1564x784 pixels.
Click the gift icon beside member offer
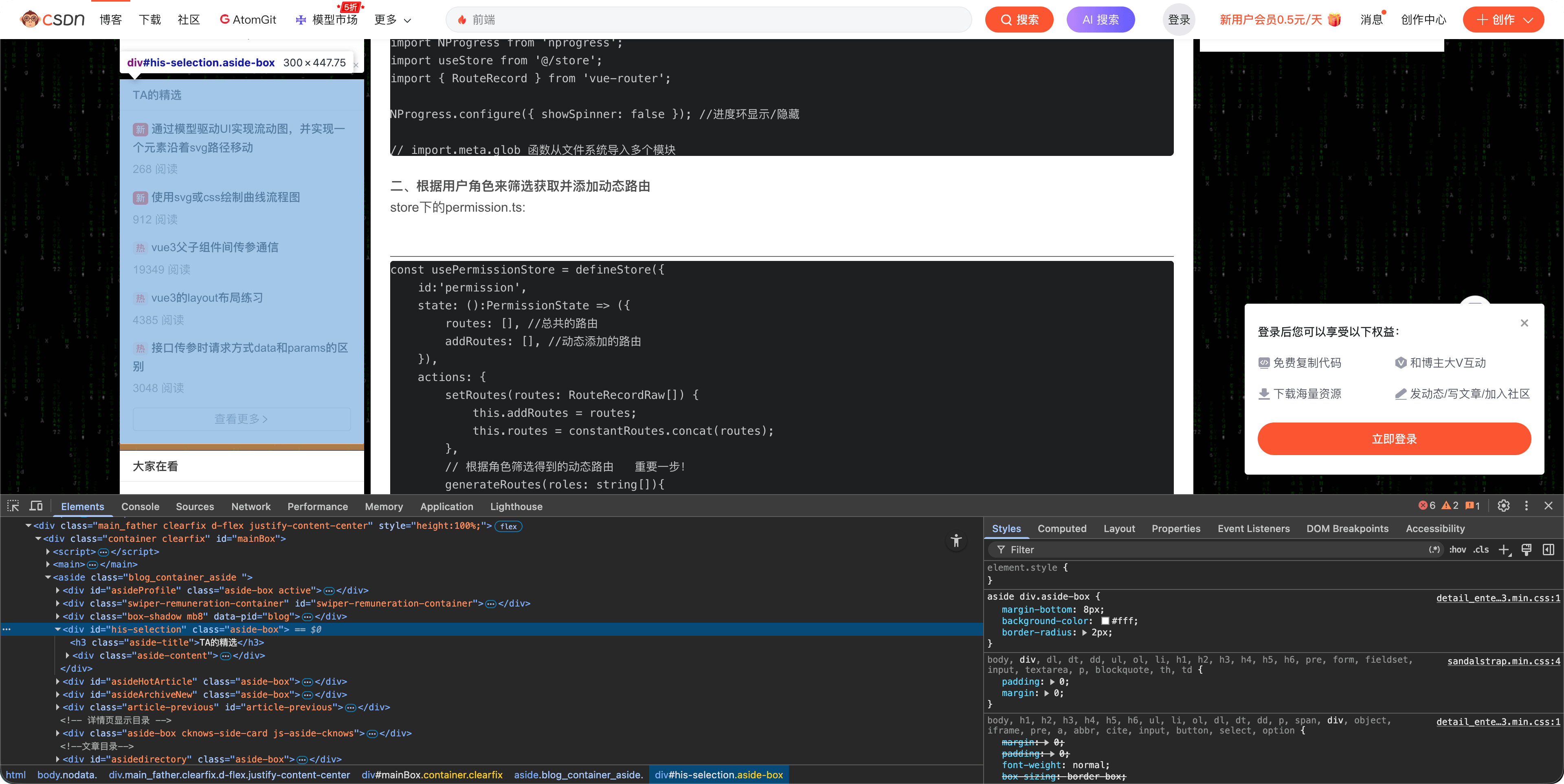tap(1334, 20)
